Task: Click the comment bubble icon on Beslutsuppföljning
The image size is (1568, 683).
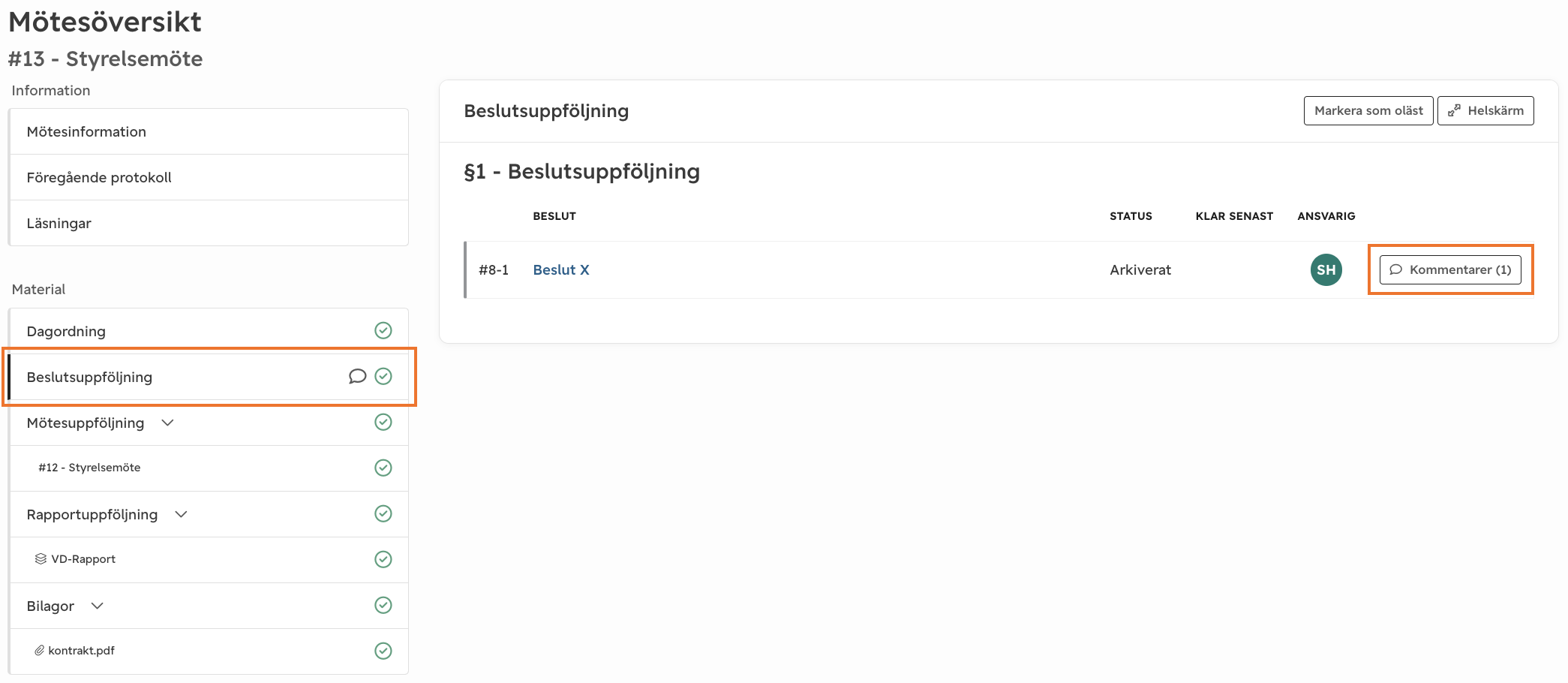Action: click(357, 376)
